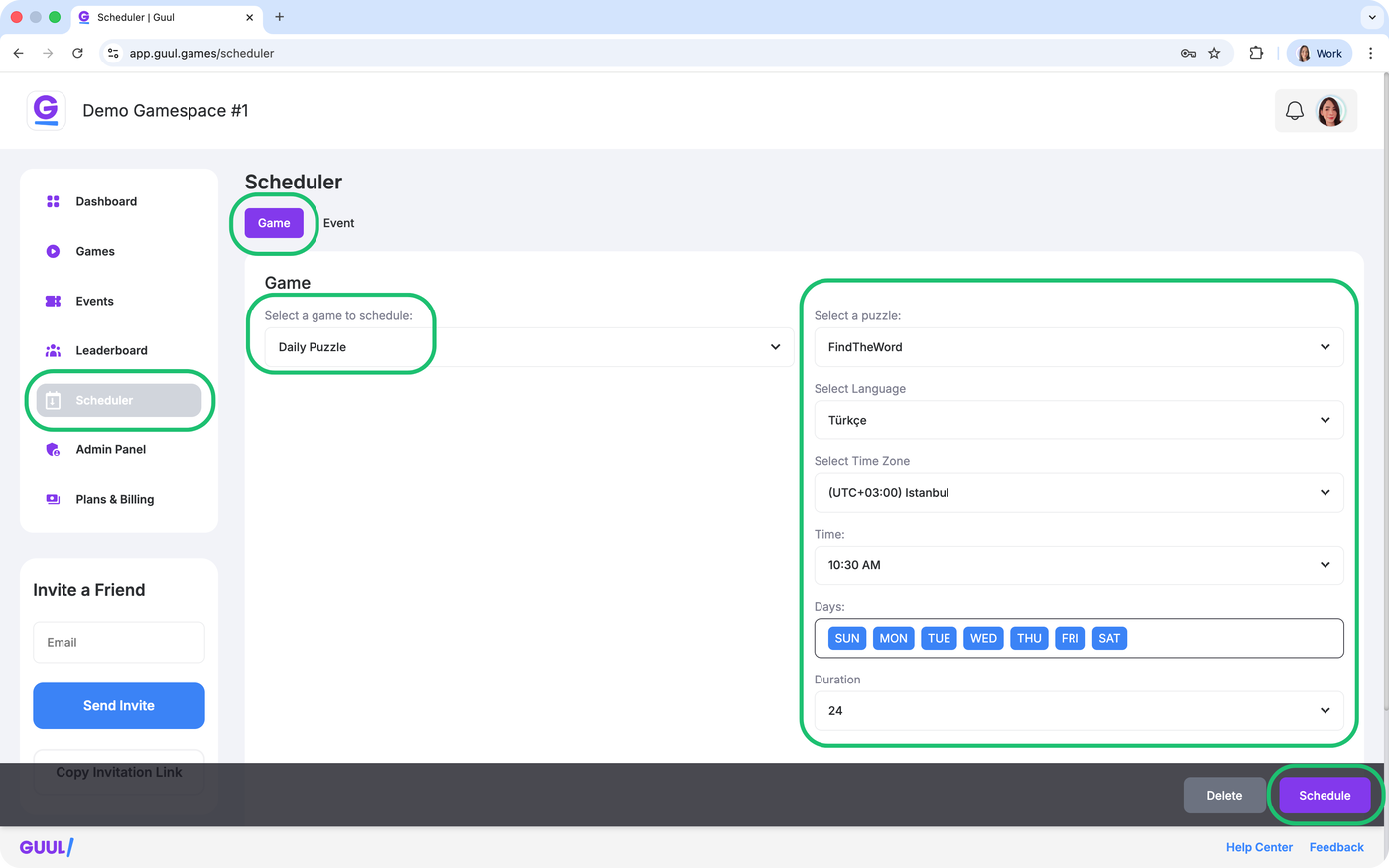Close the Scheduler | Guul tab
The height and width of the screenshot is (868, 1389).
coord(249,17)
